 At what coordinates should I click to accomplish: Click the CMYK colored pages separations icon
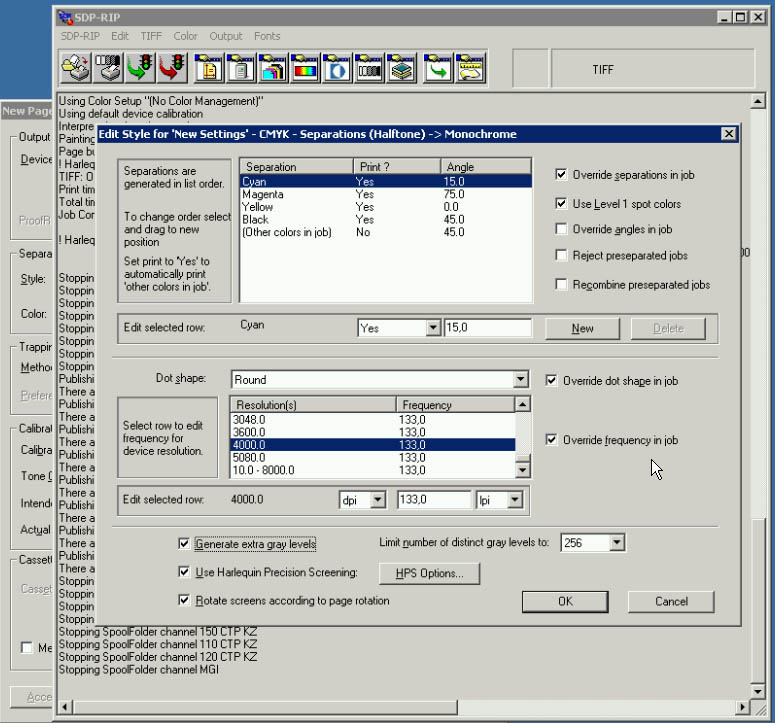pos(273,68)
